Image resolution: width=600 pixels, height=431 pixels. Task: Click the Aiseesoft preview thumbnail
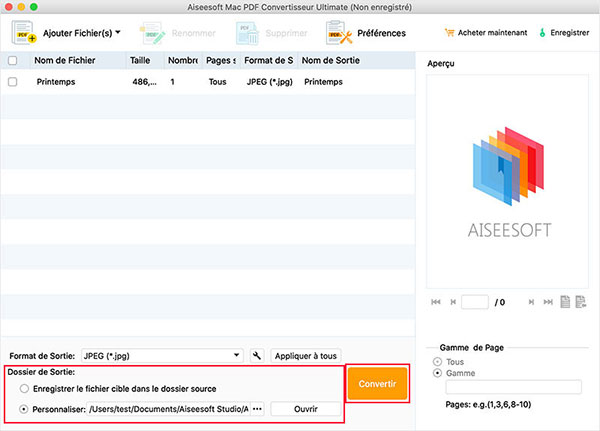(x=507, y=181)
